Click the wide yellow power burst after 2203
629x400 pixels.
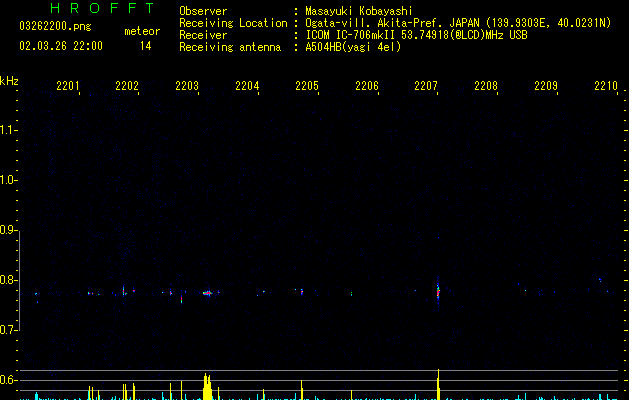click(x=207, y=386)
